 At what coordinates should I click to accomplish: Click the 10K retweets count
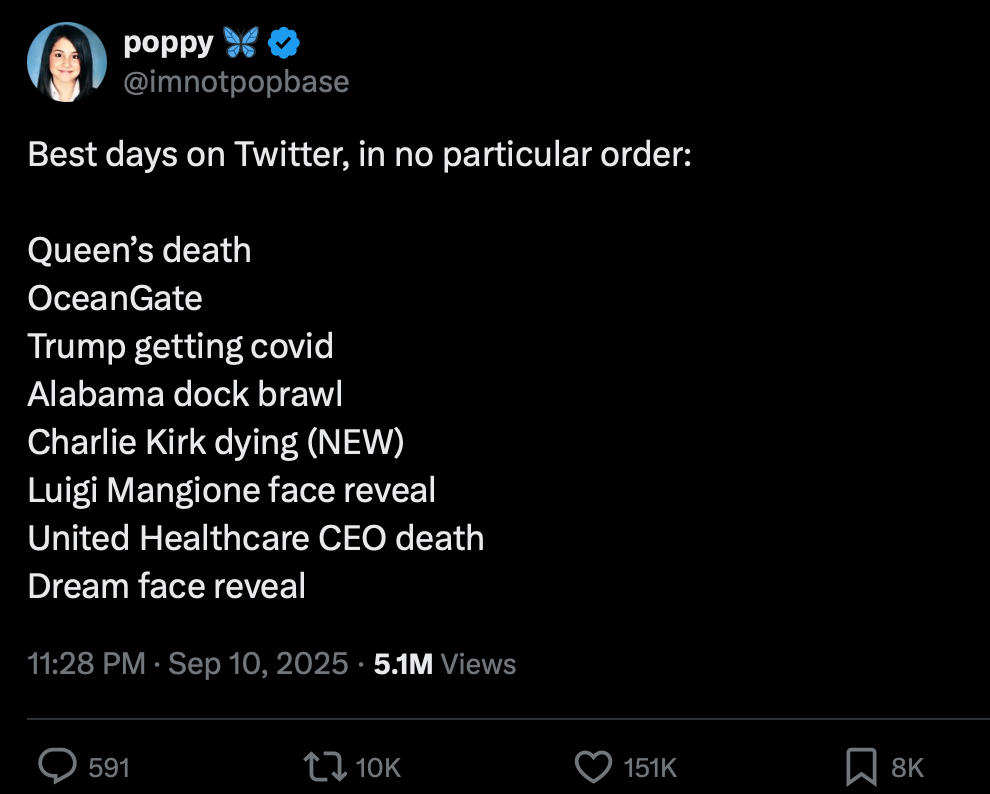pyautogui.click(x=378, y=767)
